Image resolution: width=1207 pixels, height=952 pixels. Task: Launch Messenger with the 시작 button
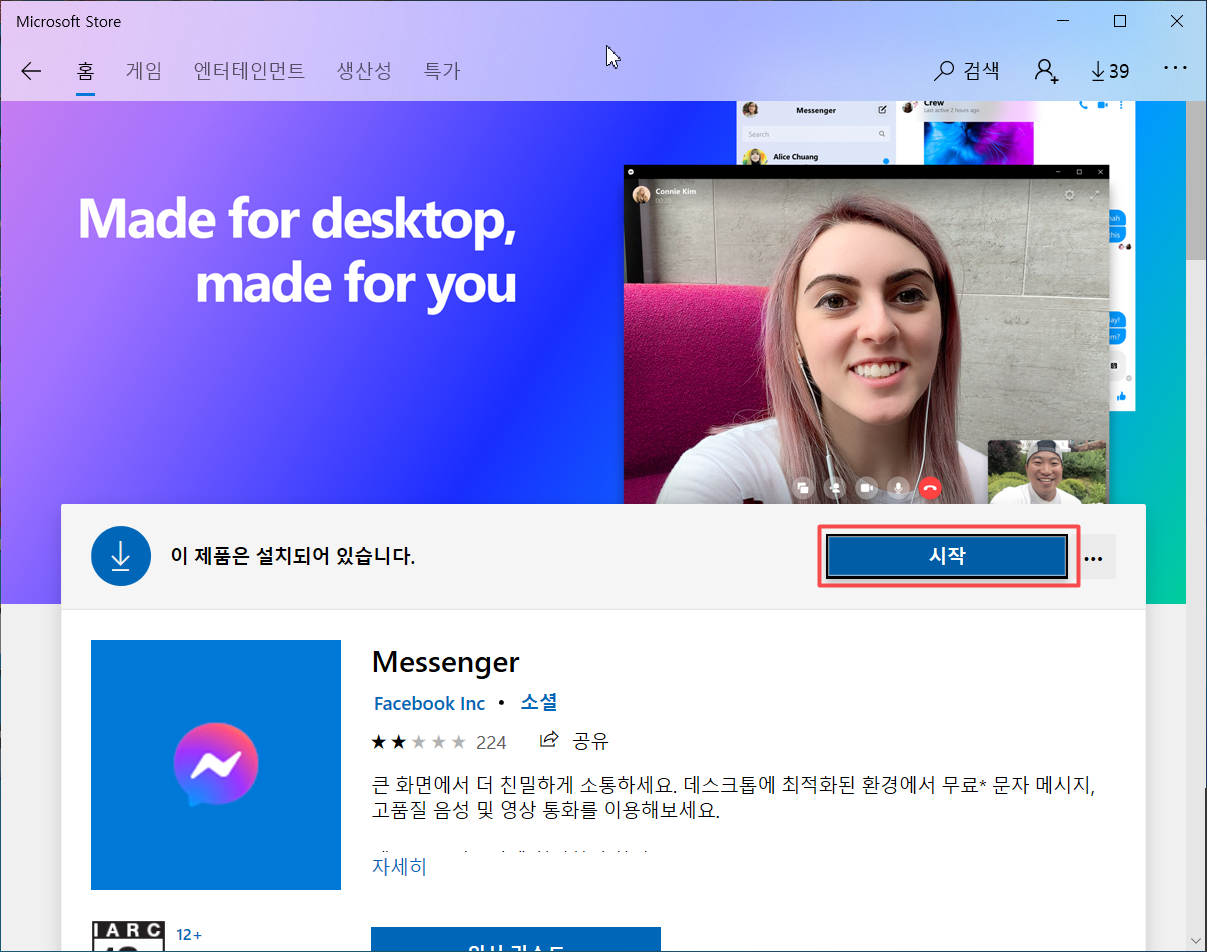[x=947, y=556]
